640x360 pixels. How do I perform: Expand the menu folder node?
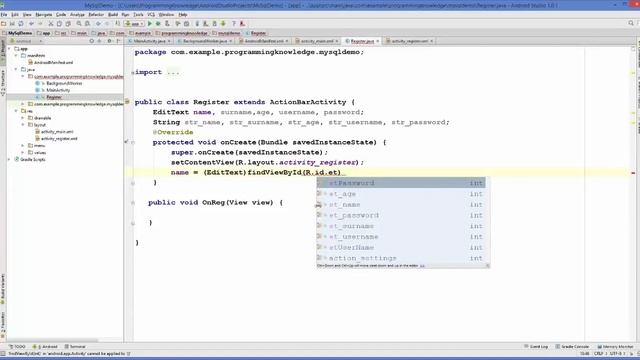tap(23, 146)
